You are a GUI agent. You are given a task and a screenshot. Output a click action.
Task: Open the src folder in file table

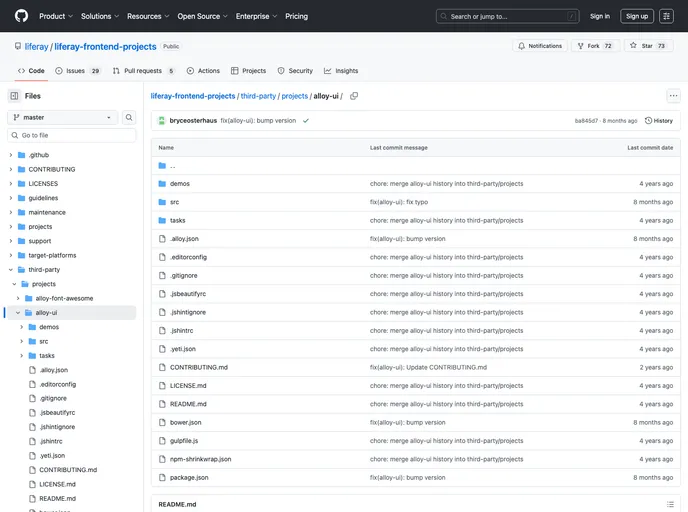point(174,202)
